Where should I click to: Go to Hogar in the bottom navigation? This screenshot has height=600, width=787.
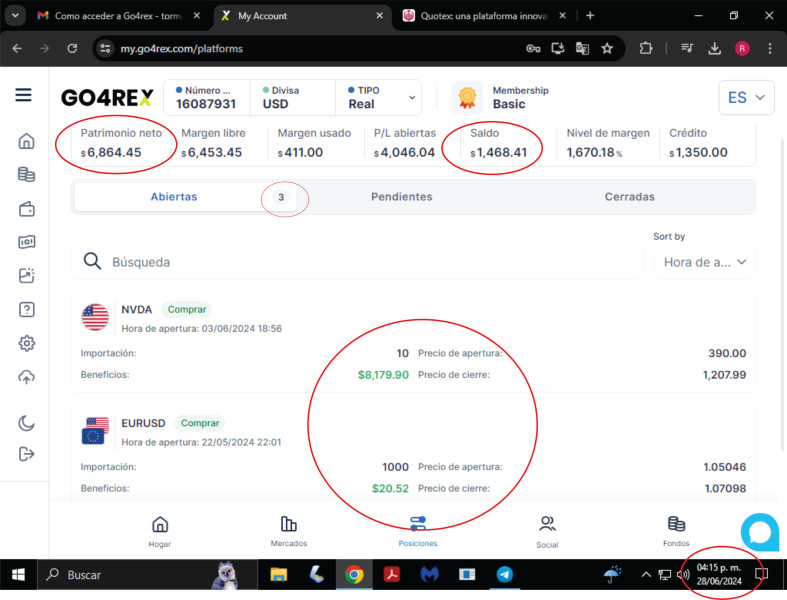coord(160,531)
